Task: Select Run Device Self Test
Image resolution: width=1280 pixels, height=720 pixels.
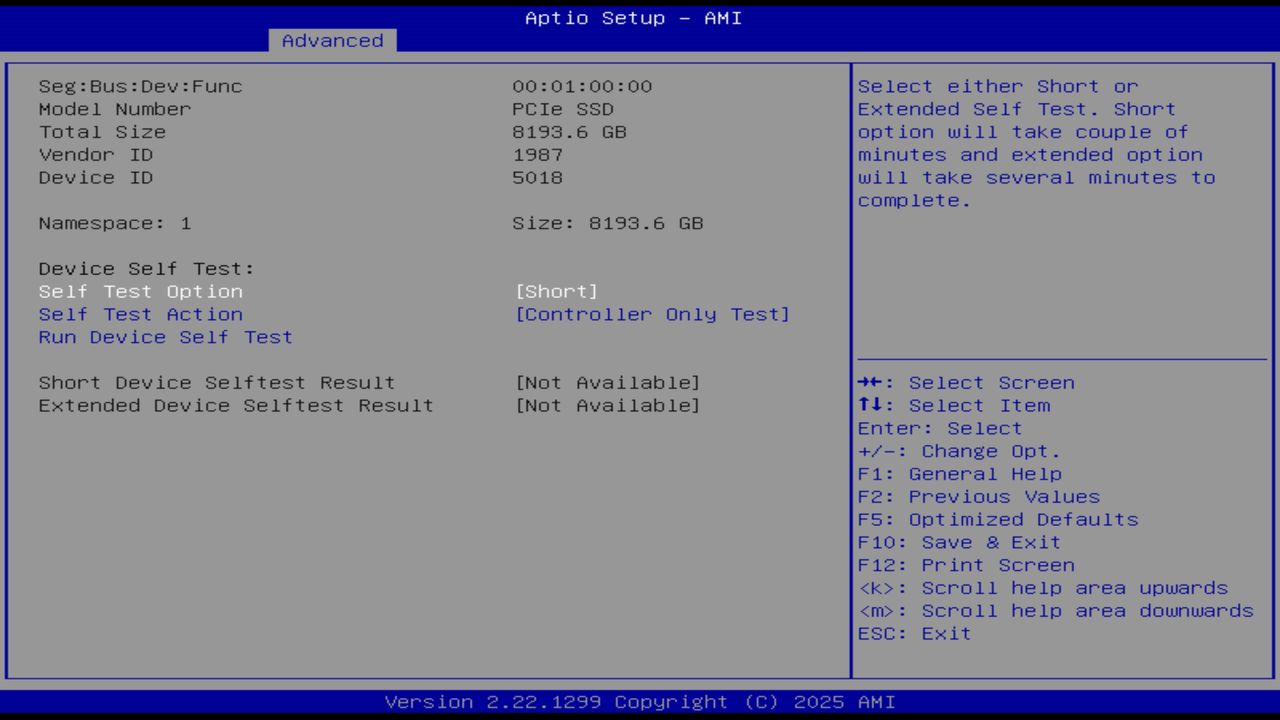Action: click(x=164, y=337)
